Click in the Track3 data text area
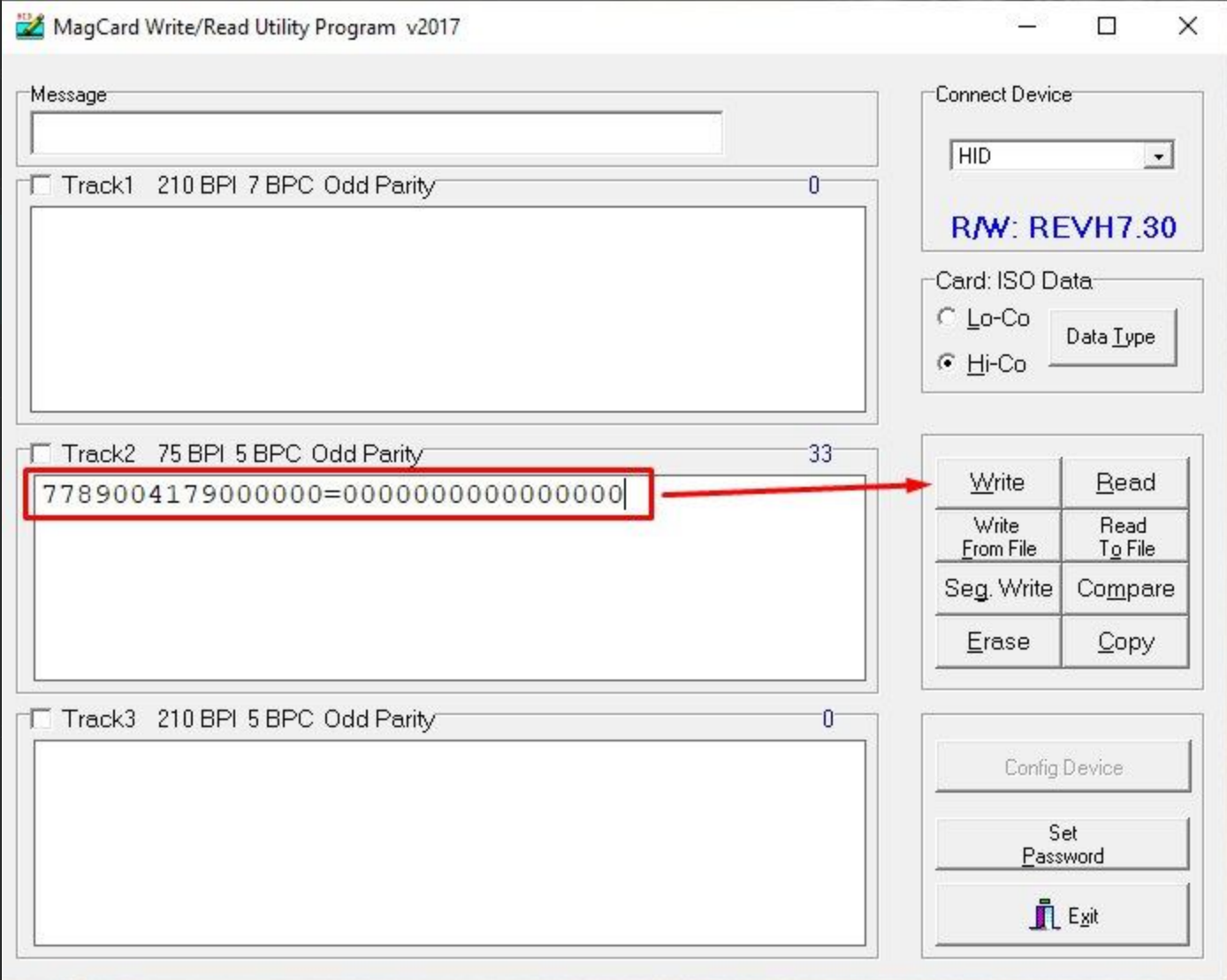The width and height of the screenshot is (1227, 980). coord(450,843)
